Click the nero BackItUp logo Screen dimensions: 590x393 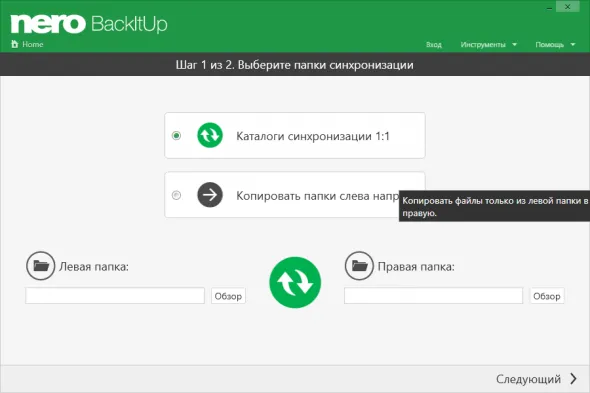(89, 24)
